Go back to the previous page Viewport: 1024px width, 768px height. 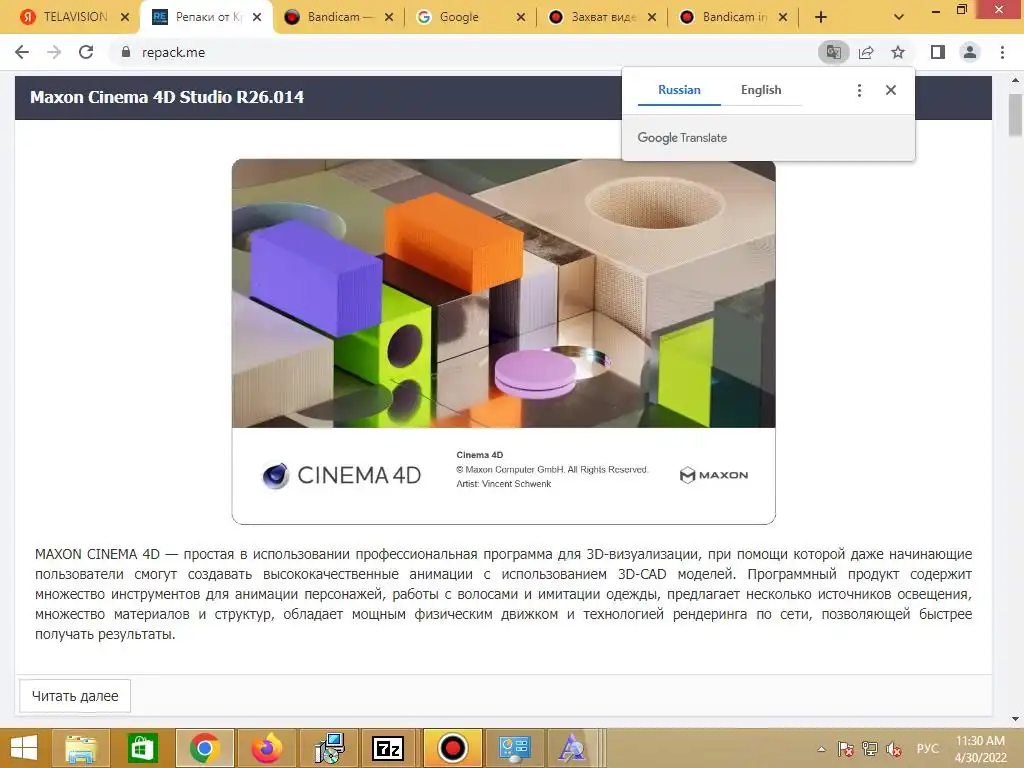pos(22,52)
